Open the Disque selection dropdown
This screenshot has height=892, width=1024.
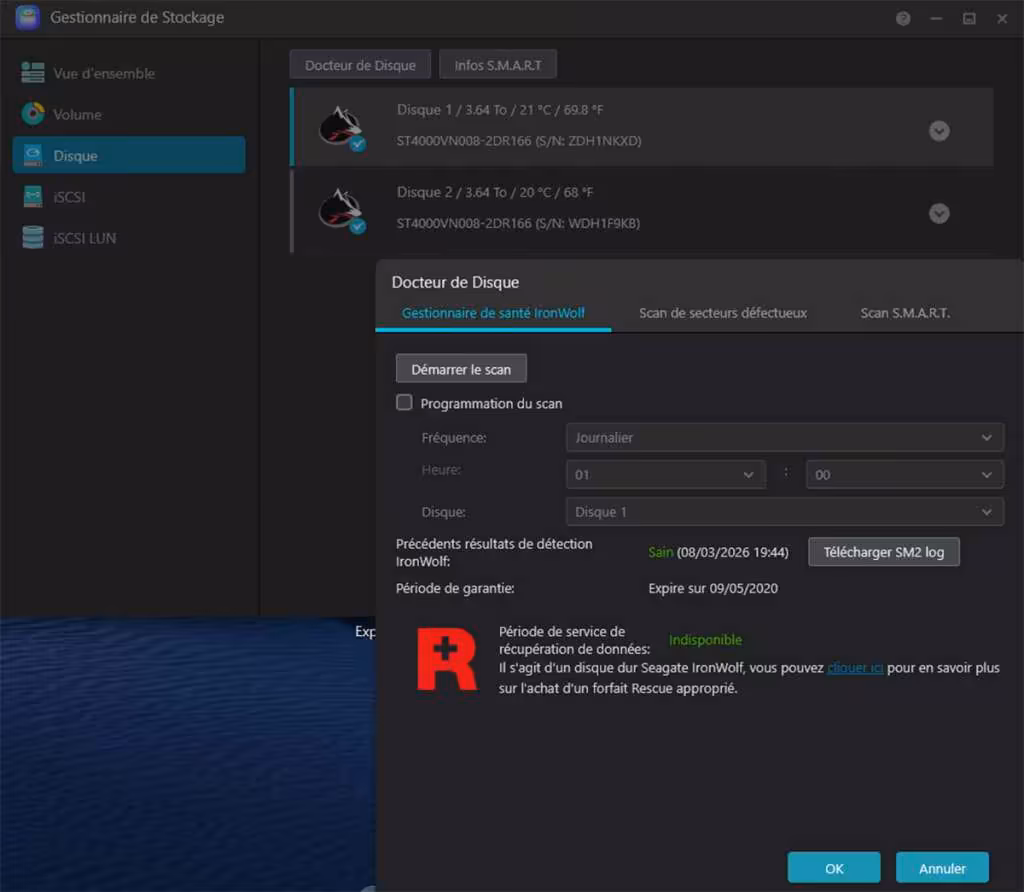[x=784, y=512]
